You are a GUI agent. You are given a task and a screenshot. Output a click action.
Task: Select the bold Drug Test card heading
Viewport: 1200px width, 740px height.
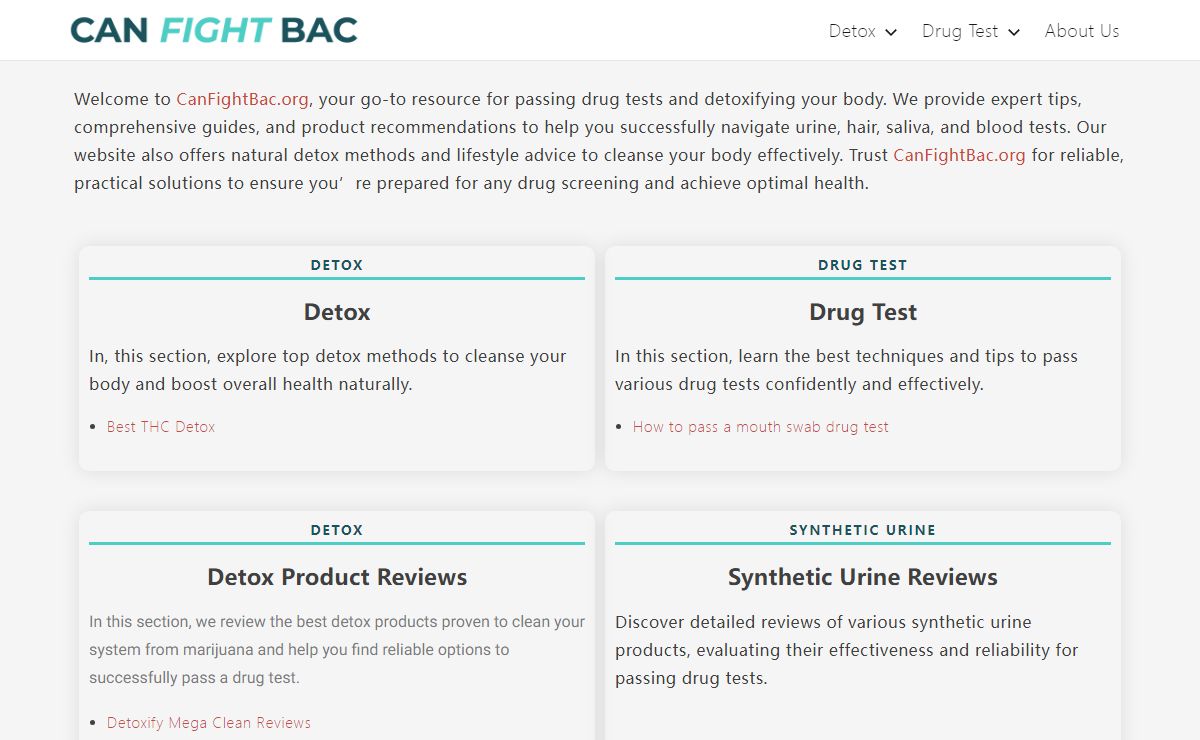(x=862, y=312)
